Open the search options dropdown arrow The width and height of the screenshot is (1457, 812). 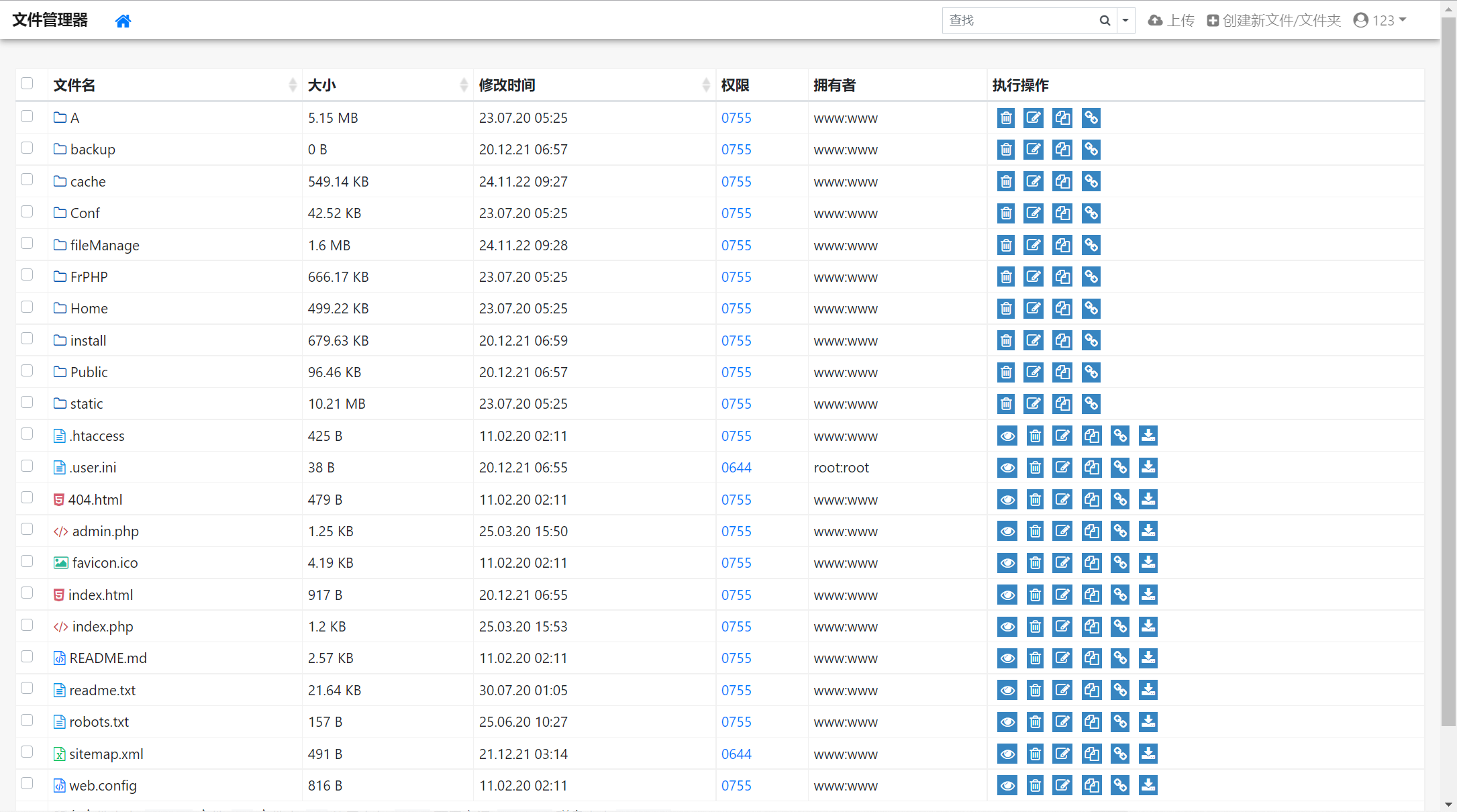pyautogui.click(x=1125, y=21)
